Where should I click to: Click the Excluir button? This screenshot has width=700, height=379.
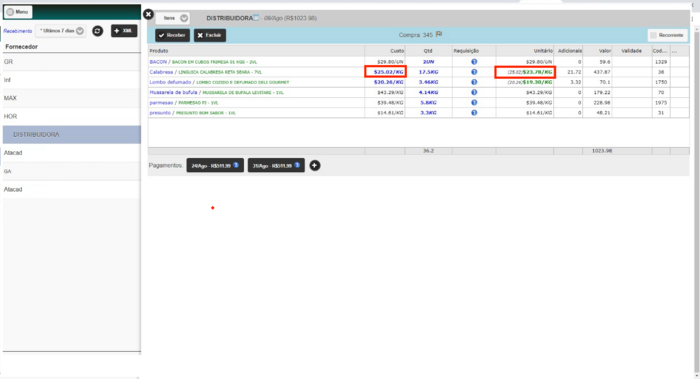[x=210, y=35]
